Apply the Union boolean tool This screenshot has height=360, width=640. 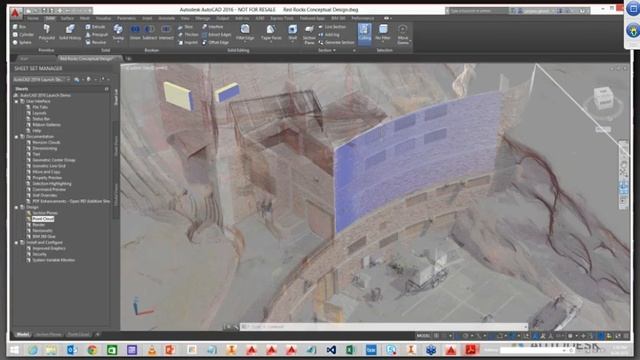coord(135,32)
